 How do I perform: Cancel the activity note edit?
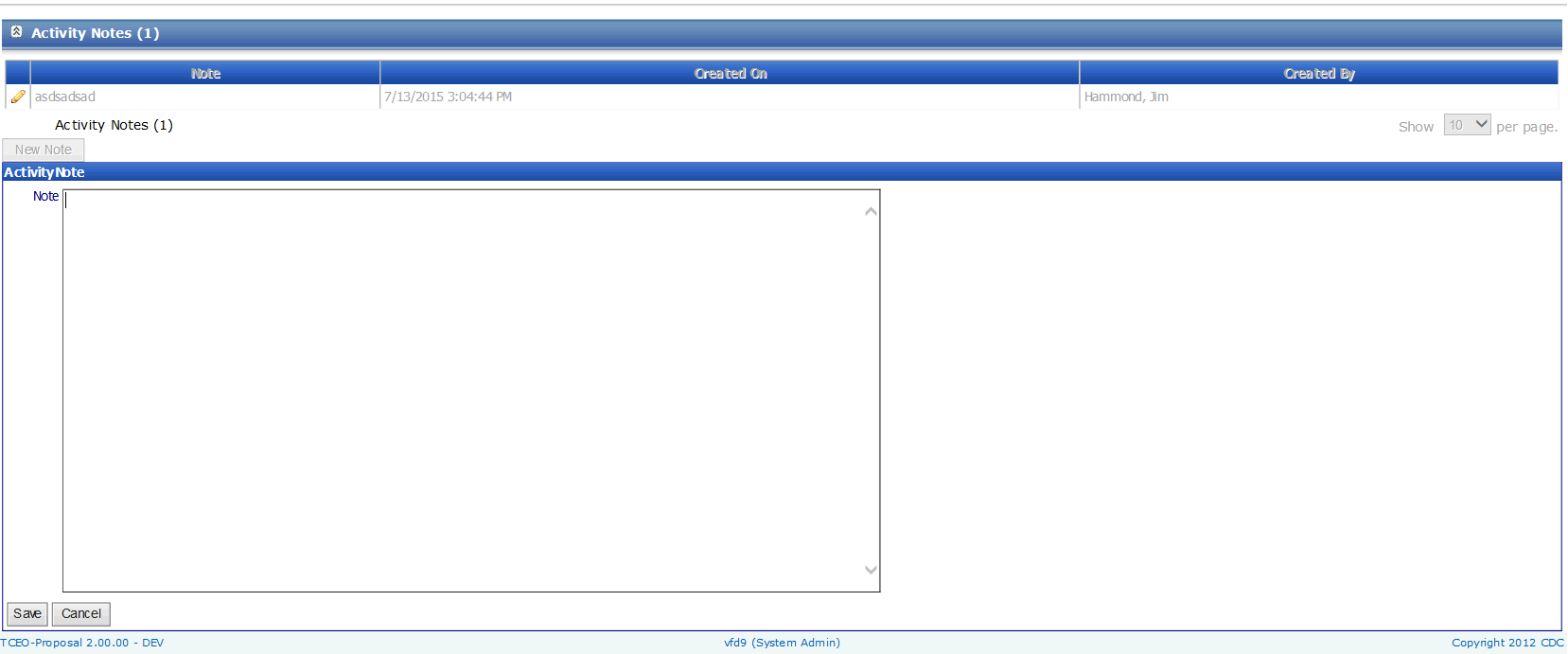[81, 614]
